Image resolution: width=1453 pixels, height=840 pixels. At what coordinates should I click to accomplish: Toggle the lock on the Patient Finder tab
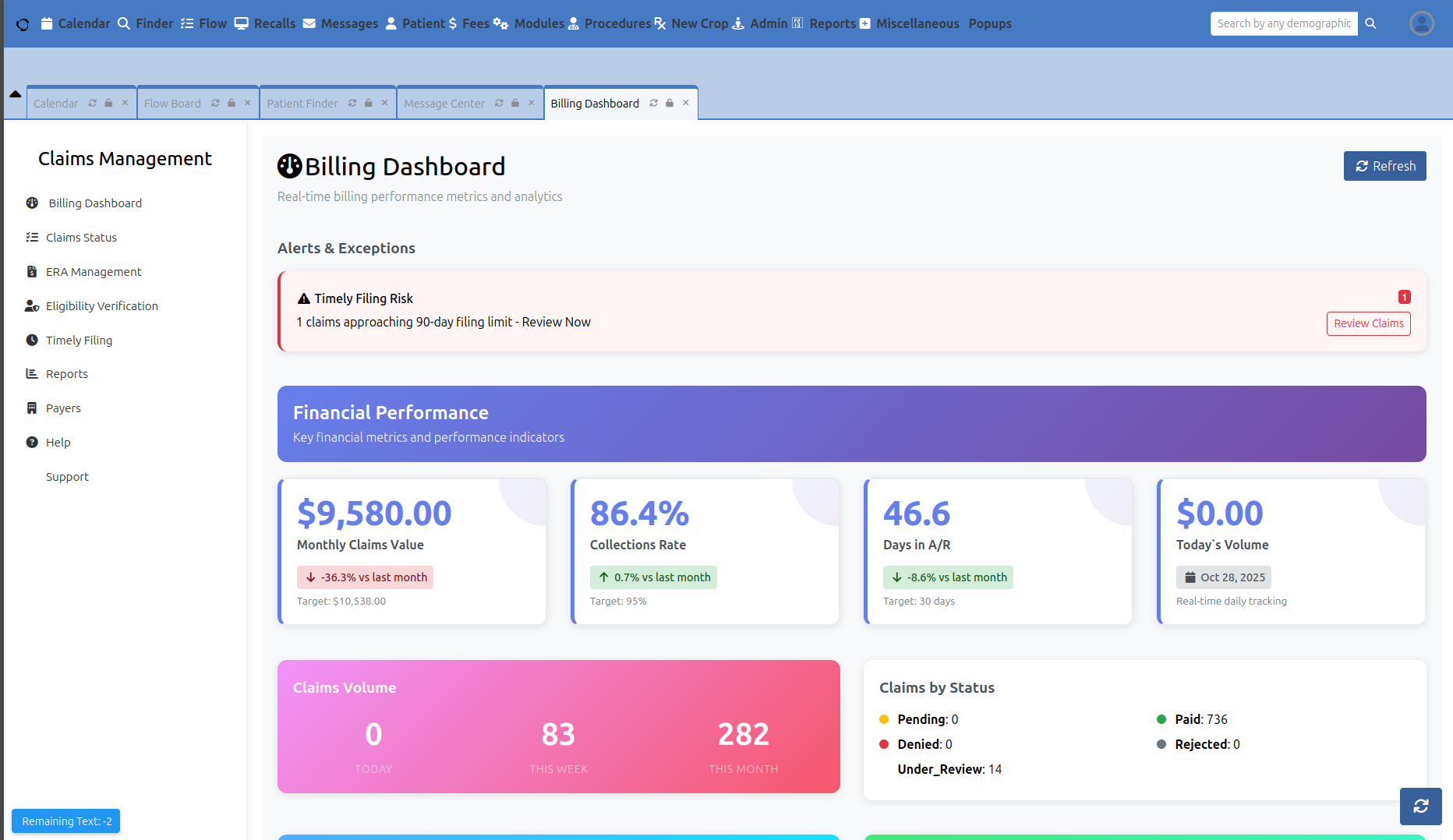[369, 103]
